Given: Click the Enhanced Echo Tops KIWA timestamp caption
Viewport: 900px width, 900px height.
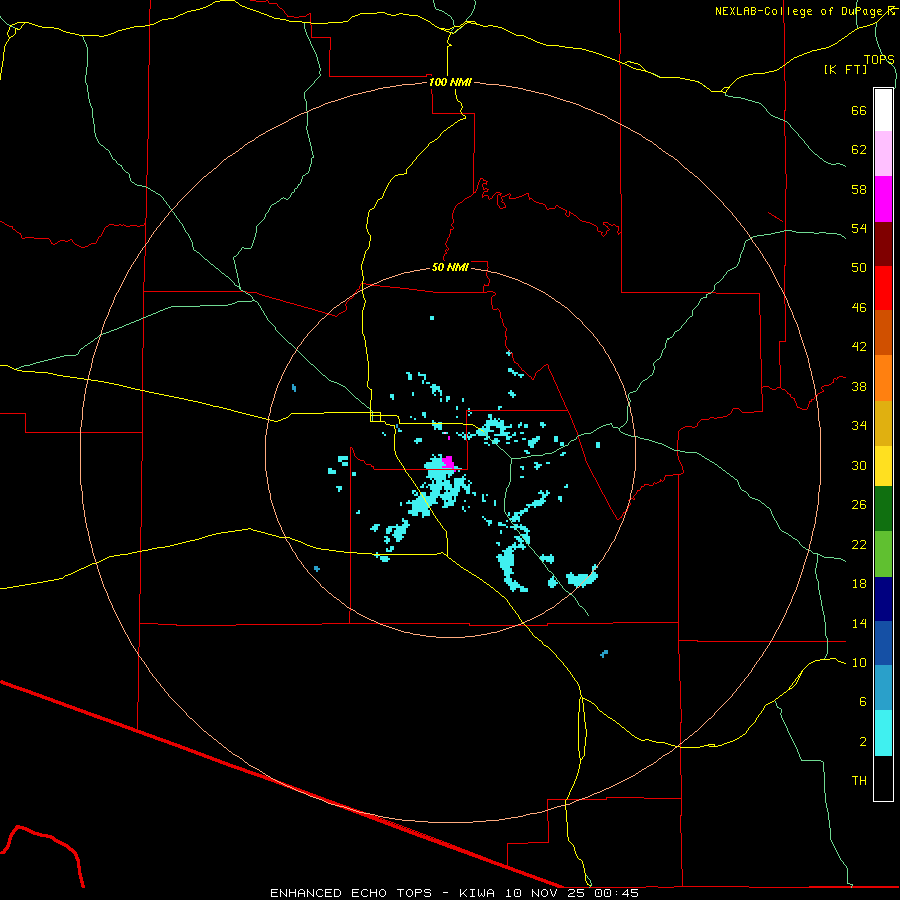Looking at the screenshot, I should [454, 893].
